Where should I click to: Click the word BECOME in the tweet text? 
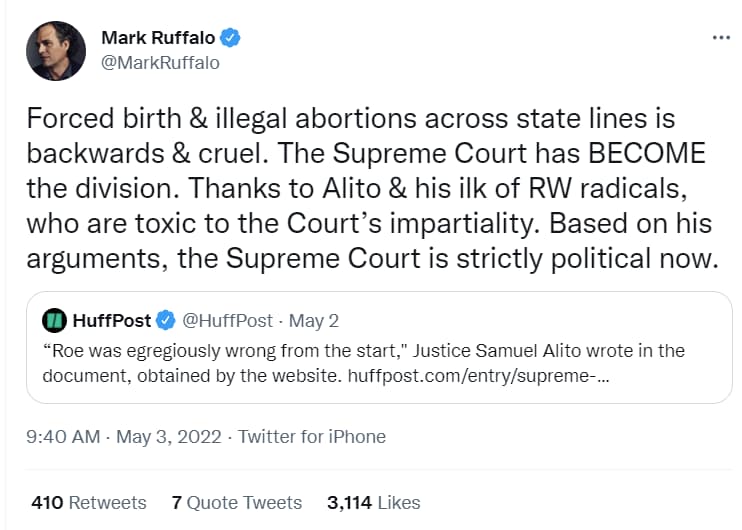pyautogui.click(x=646, y=153)
